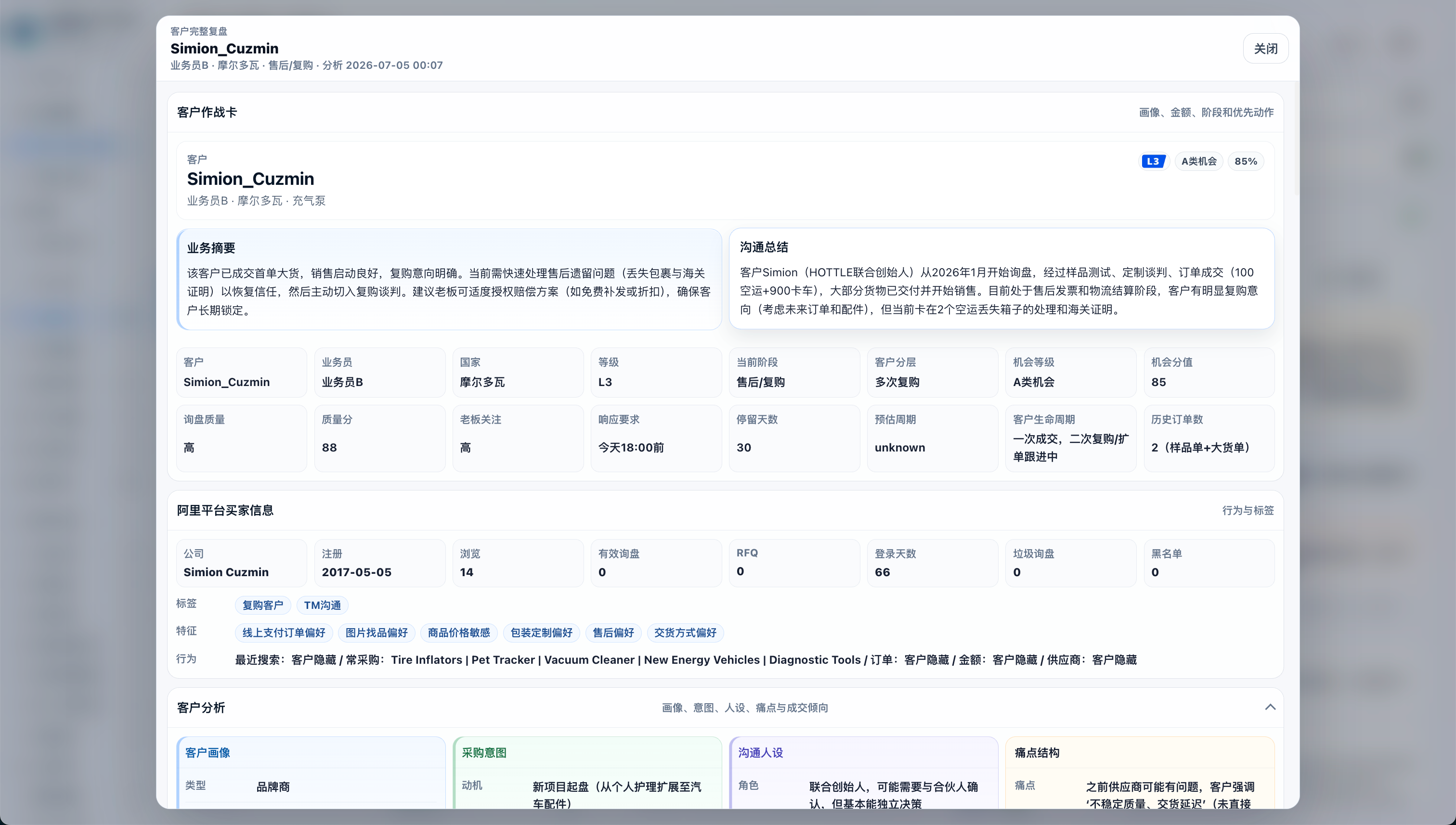Screen dimensions: 1456x825
Task: Click the 老板关注 value 高
Action: pyautogui.click(x=465, y=448)
